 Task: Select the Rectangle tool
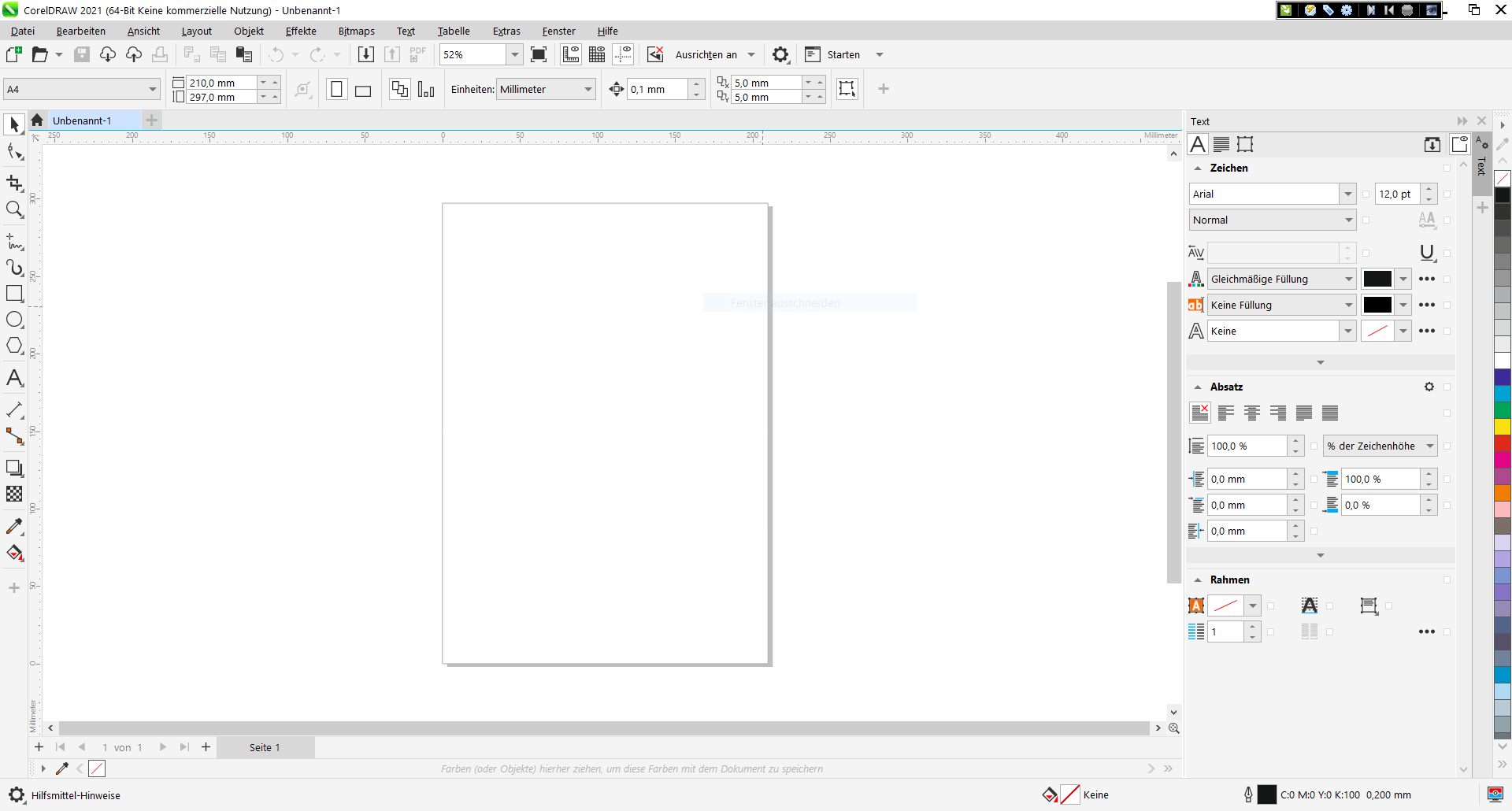[14, 294]
